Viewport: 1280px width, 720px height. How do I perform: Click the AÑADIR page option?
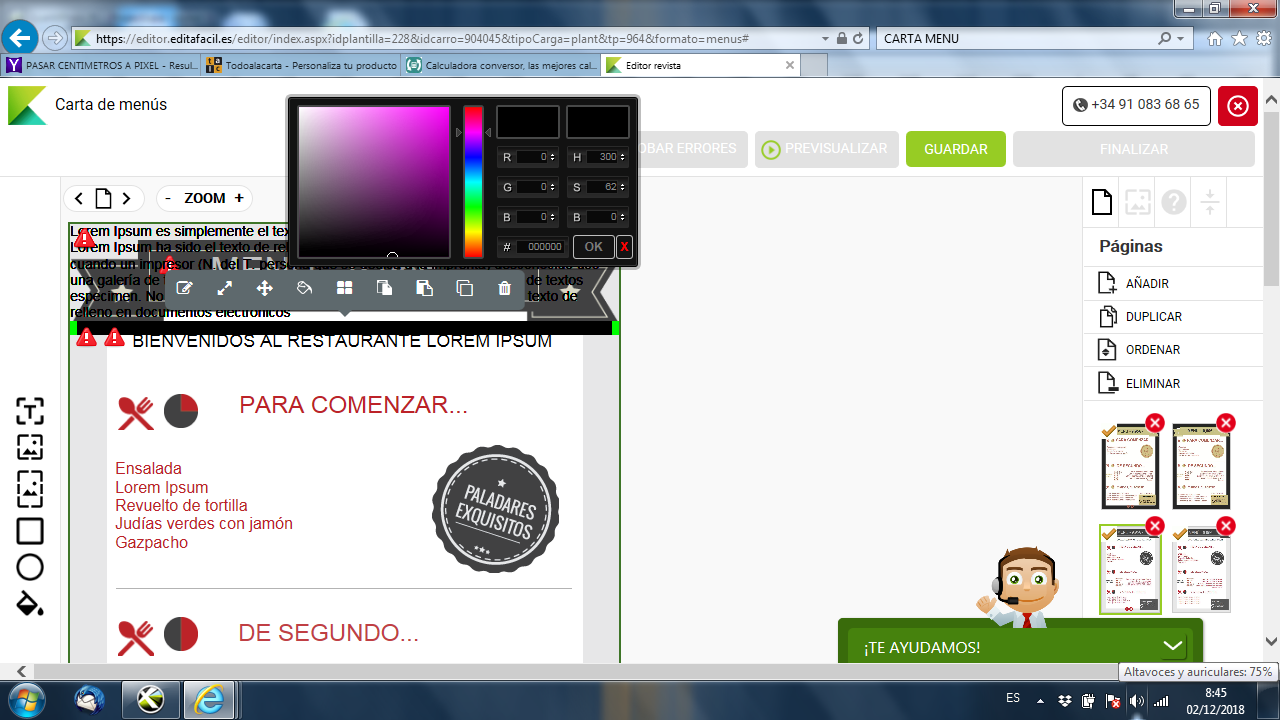tap(1146, 284)
